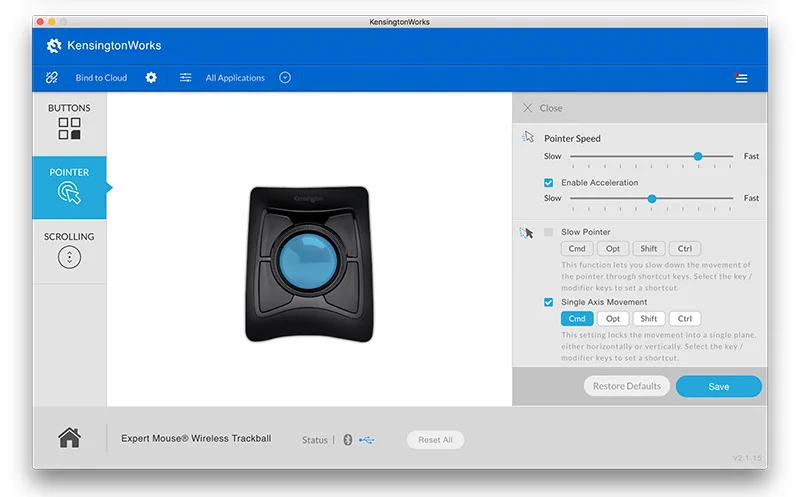Go to home via house icon
800x497 pixels.
[69, 438]
